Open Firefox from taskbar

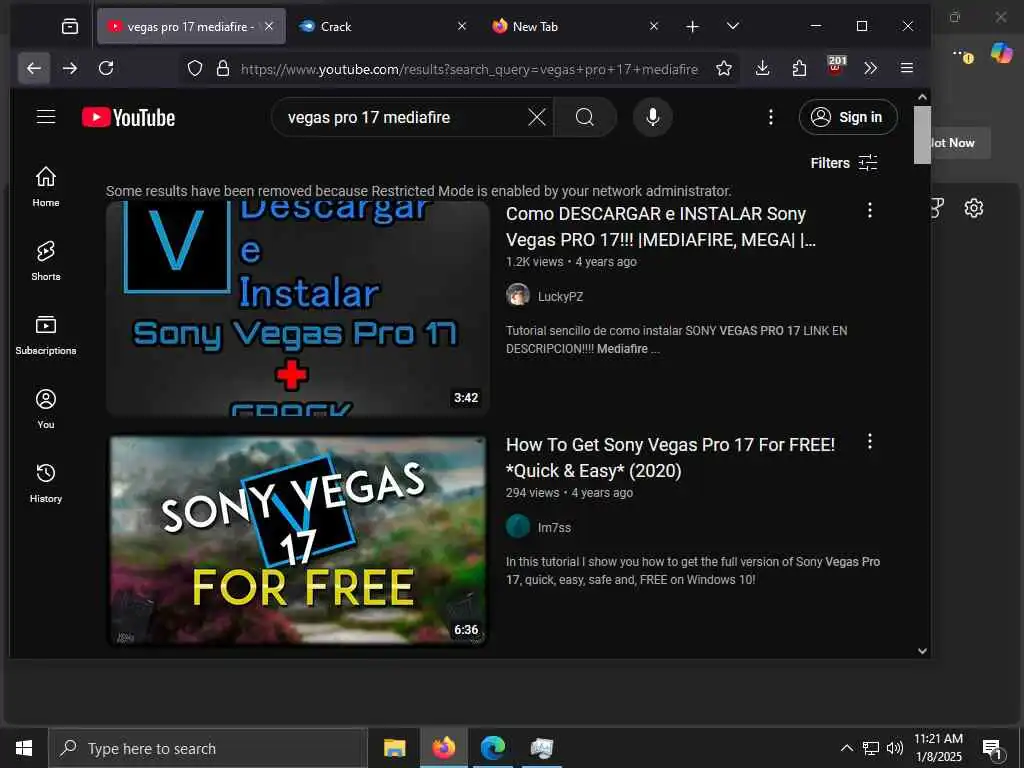point(443,748)
